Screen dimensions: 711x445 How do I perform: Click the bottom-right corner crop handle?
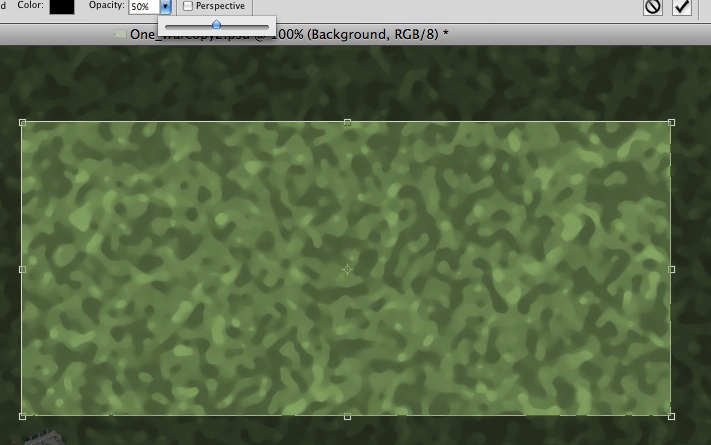pos(671,416)
